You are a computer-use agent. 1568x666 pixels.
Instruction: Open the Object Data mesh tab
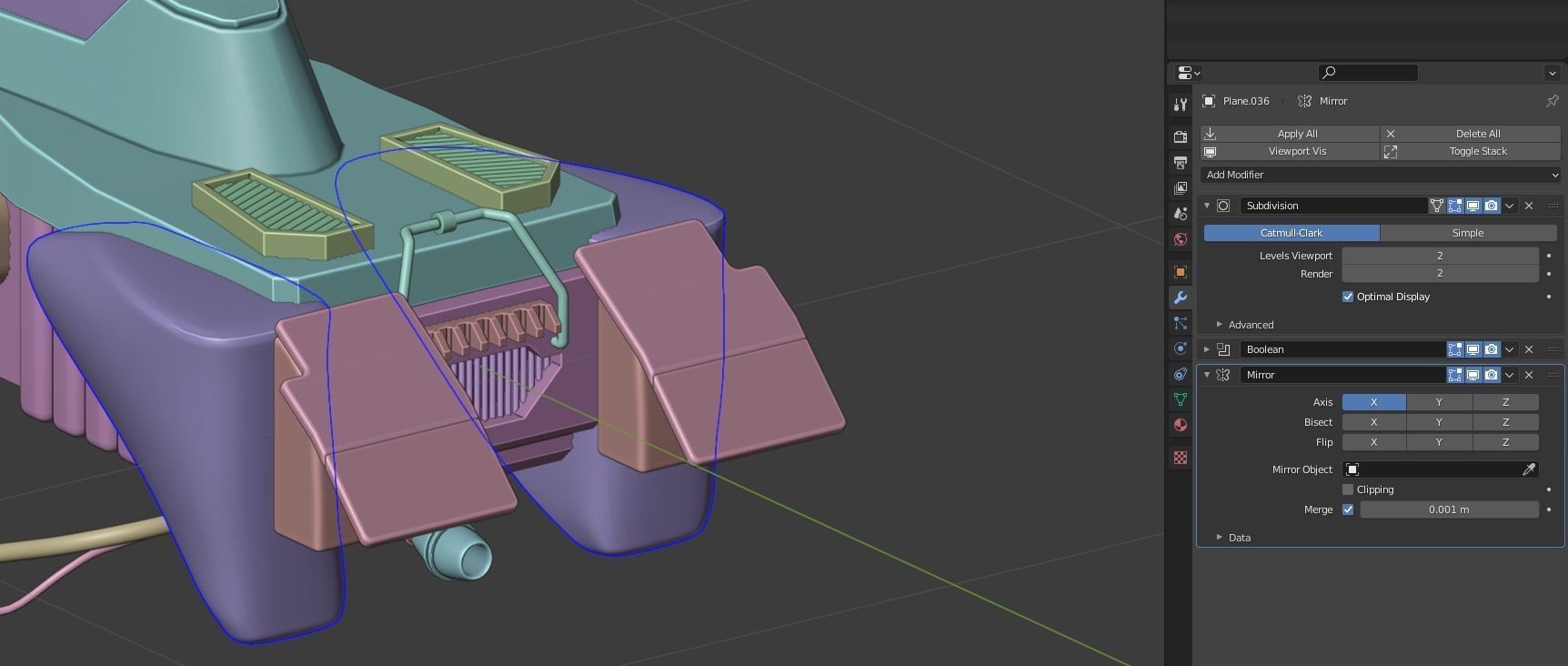click(1180, 399)
